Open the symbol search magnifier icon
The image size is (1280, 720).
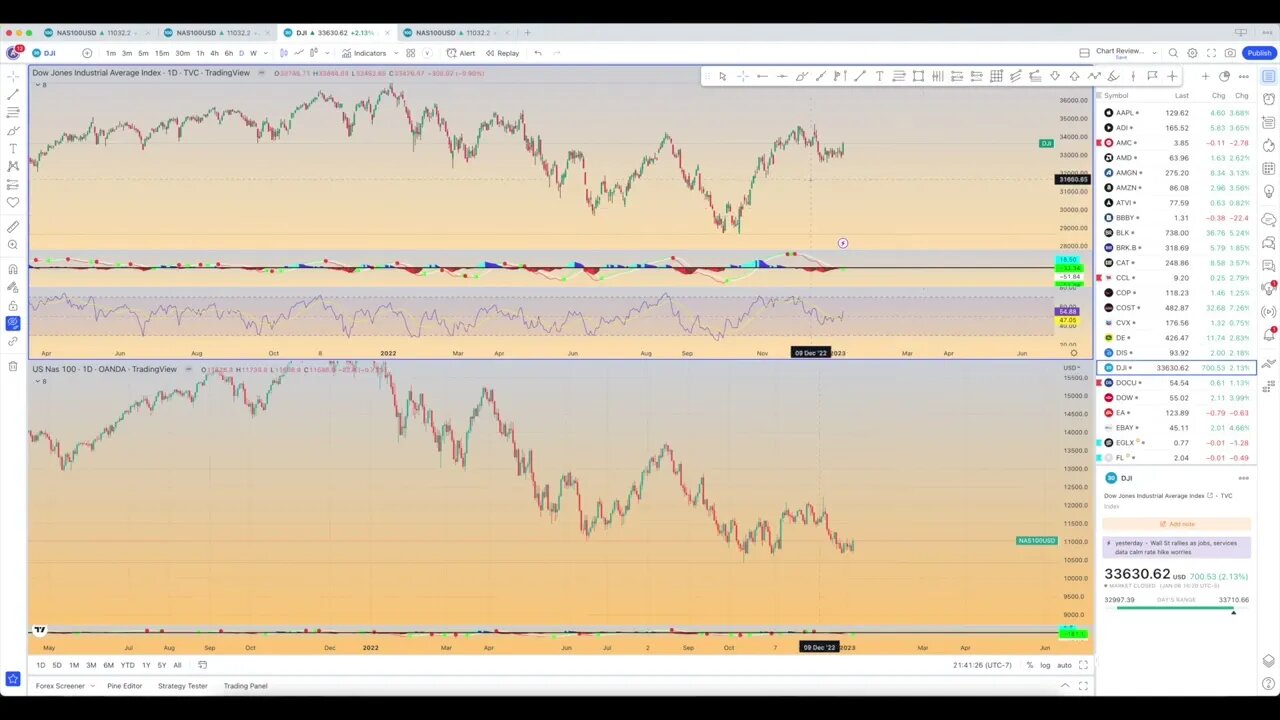1173,53
